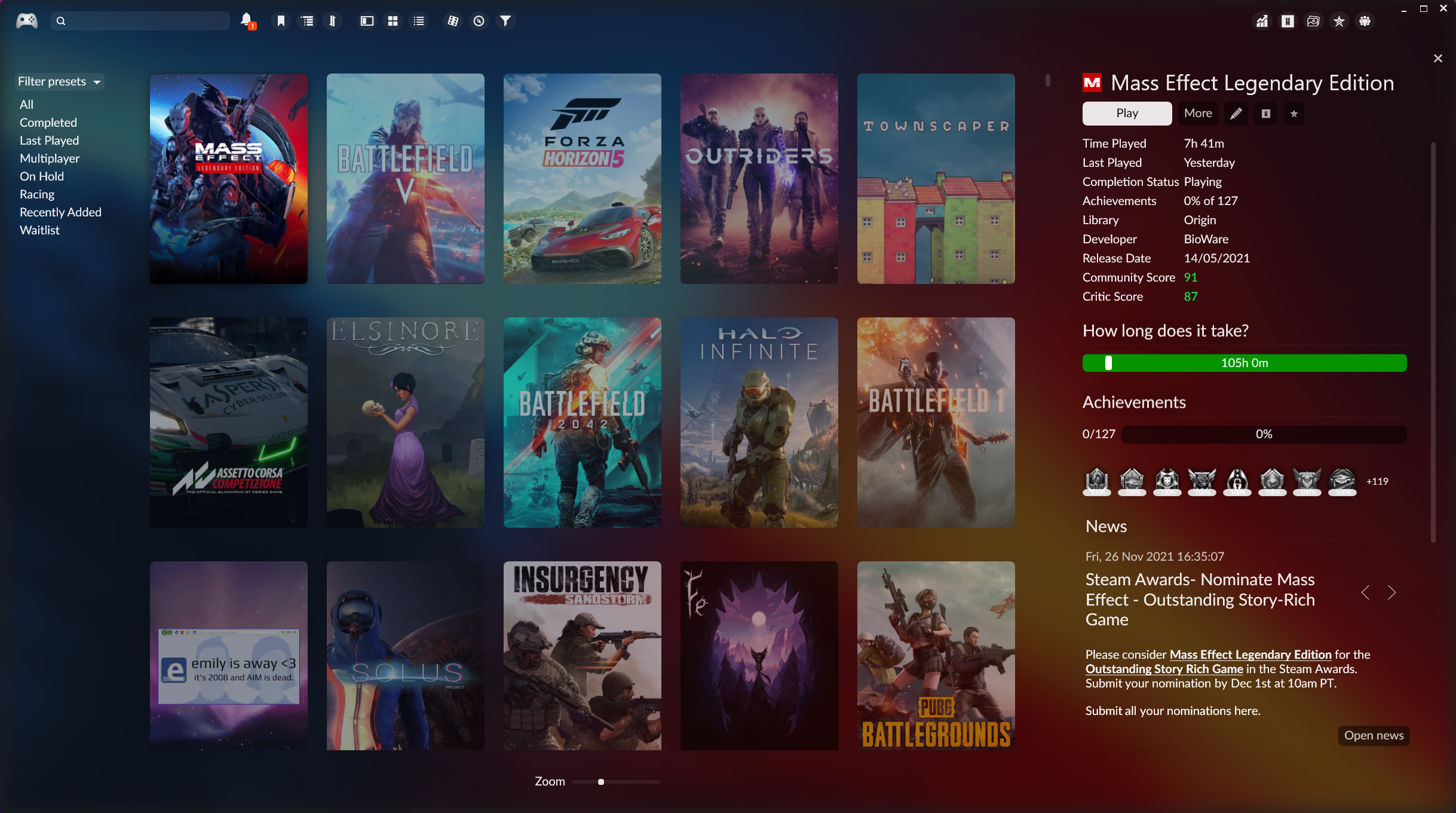This screenshot has width=1456, height=813.
Task: Select the Recently Added preset
Action: tap(60, 212)
